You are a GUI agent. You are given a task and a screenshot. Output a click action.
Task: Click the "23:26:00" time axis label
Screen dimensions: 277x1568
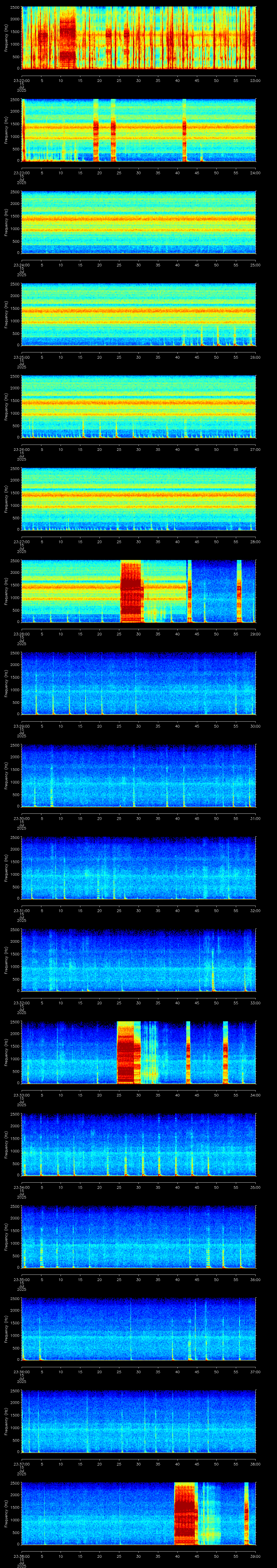[x=21, y=449]
